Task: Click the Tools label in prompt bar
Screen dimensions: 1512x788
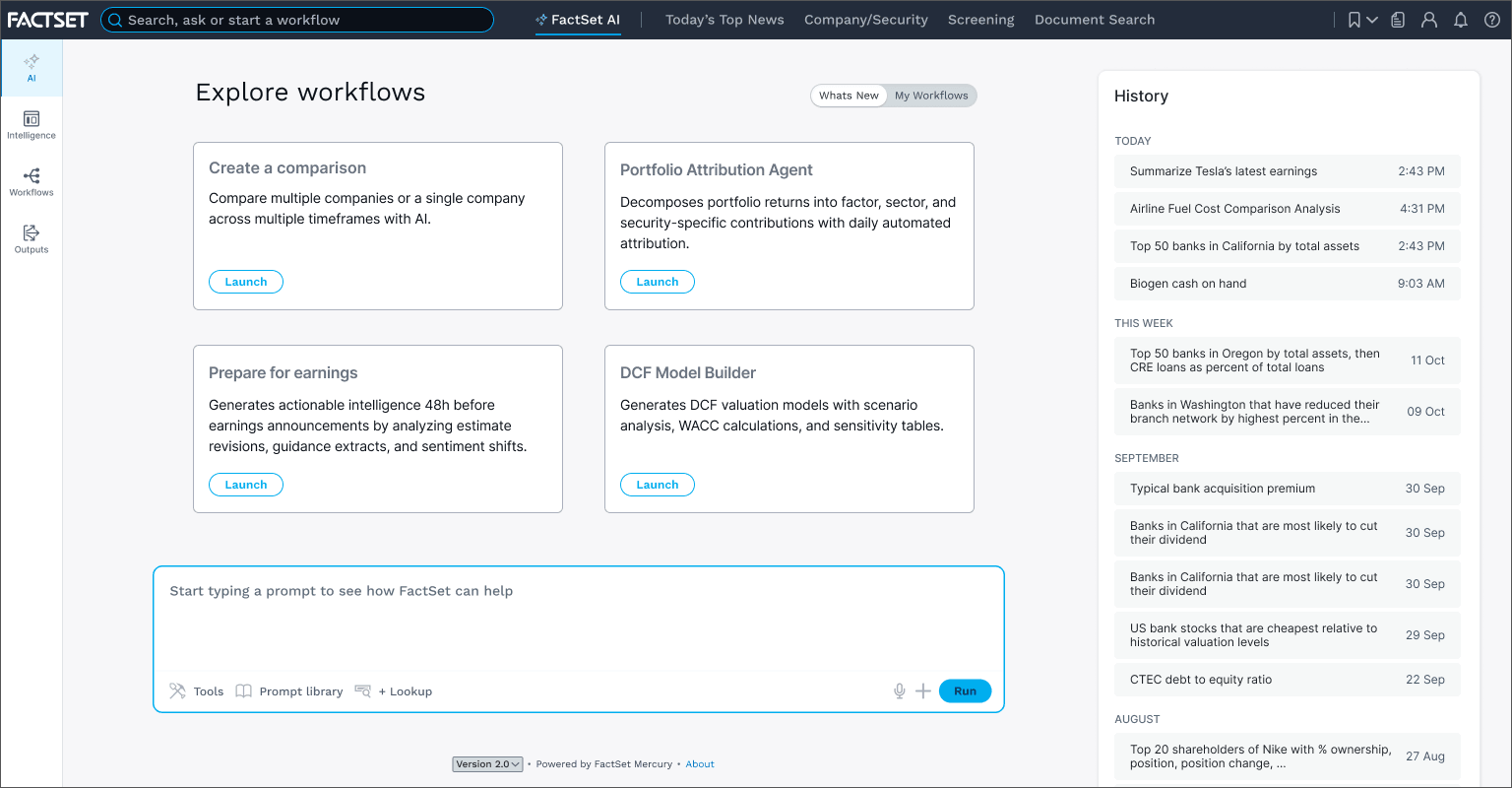Action: pos(209,691)
